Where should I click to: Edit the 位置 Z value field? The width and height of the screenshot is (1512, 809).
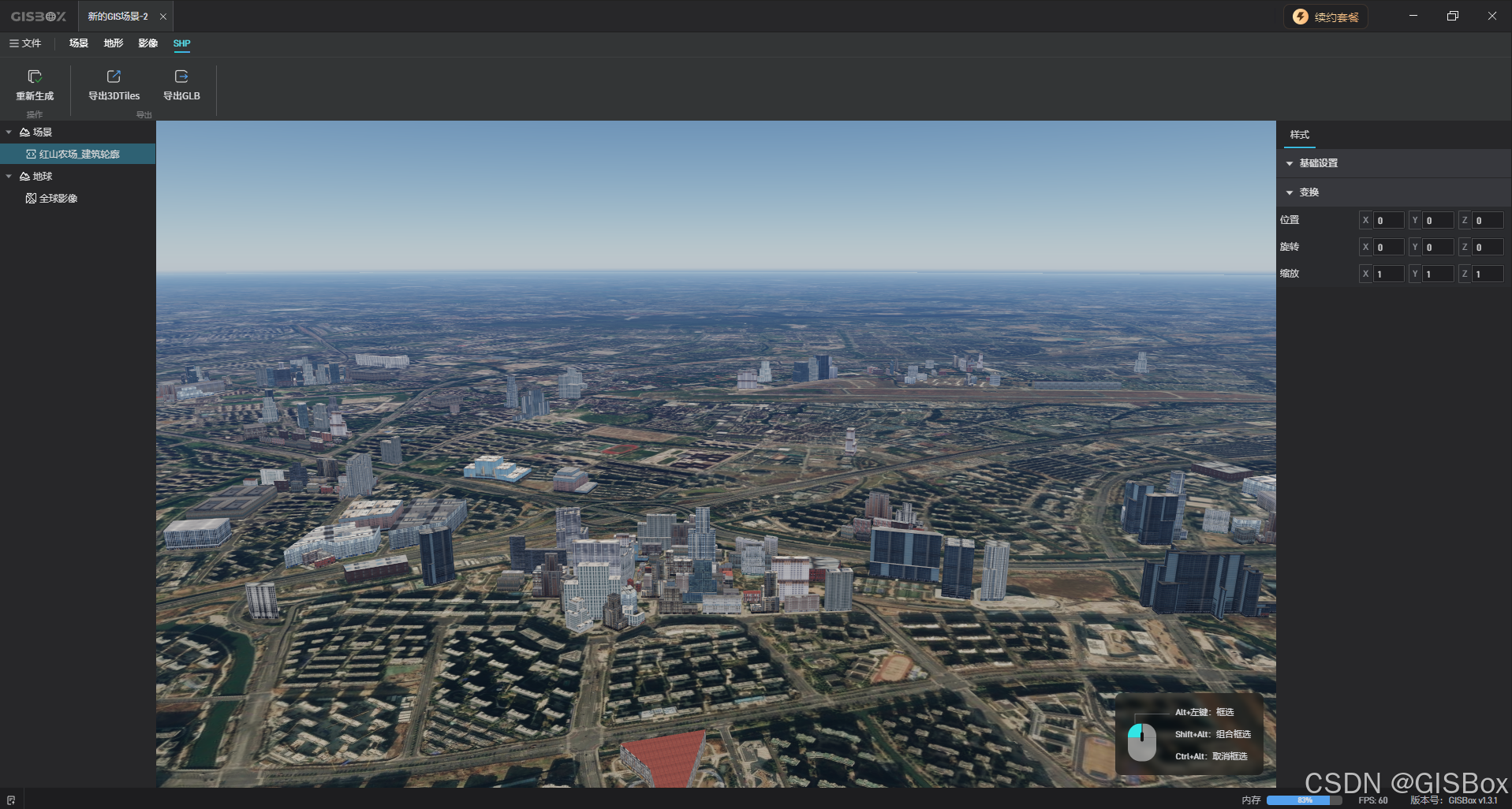coord(1488,221)
